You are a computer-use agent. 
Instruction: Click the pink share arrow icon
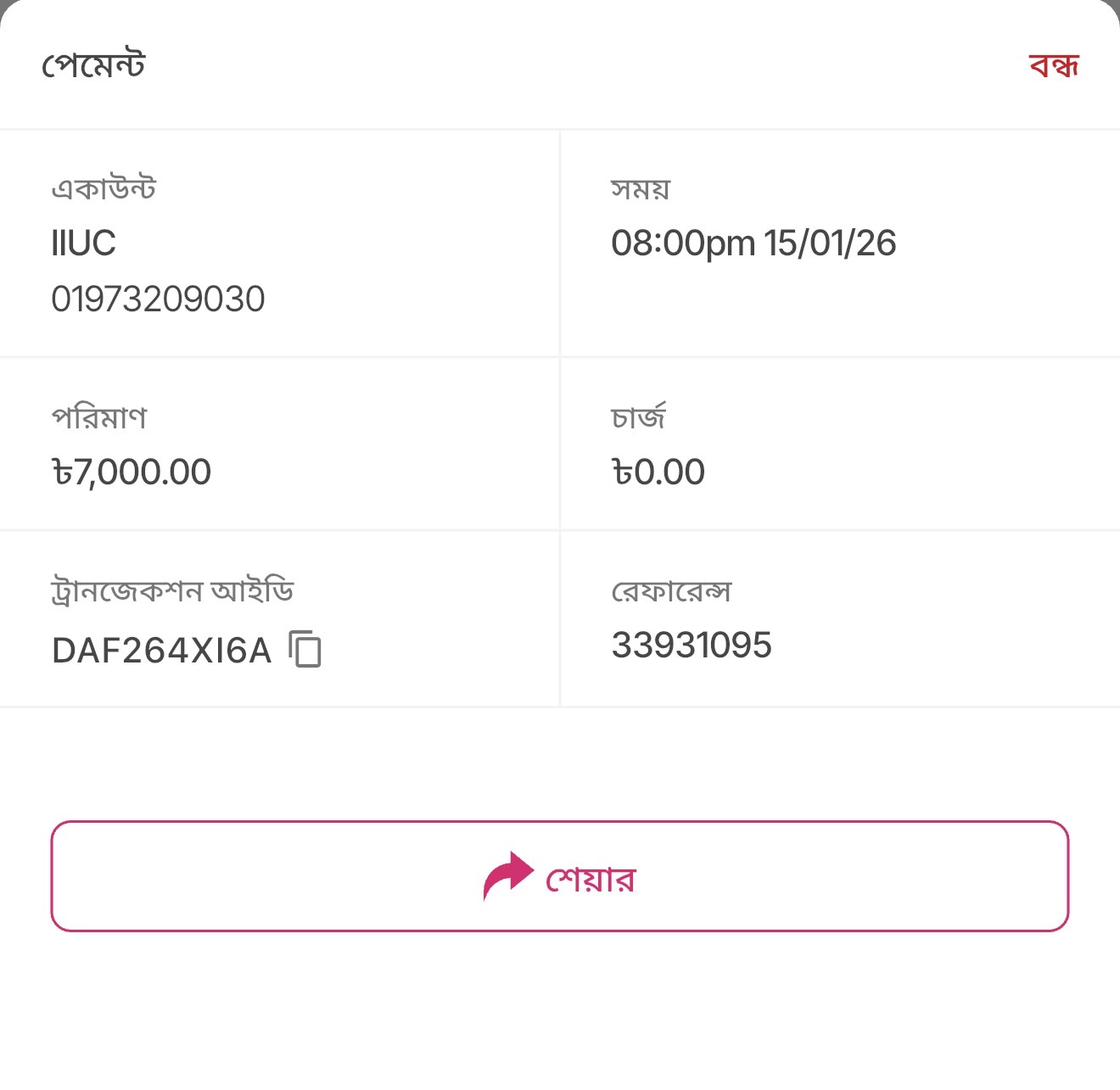[x=507, y=875]
